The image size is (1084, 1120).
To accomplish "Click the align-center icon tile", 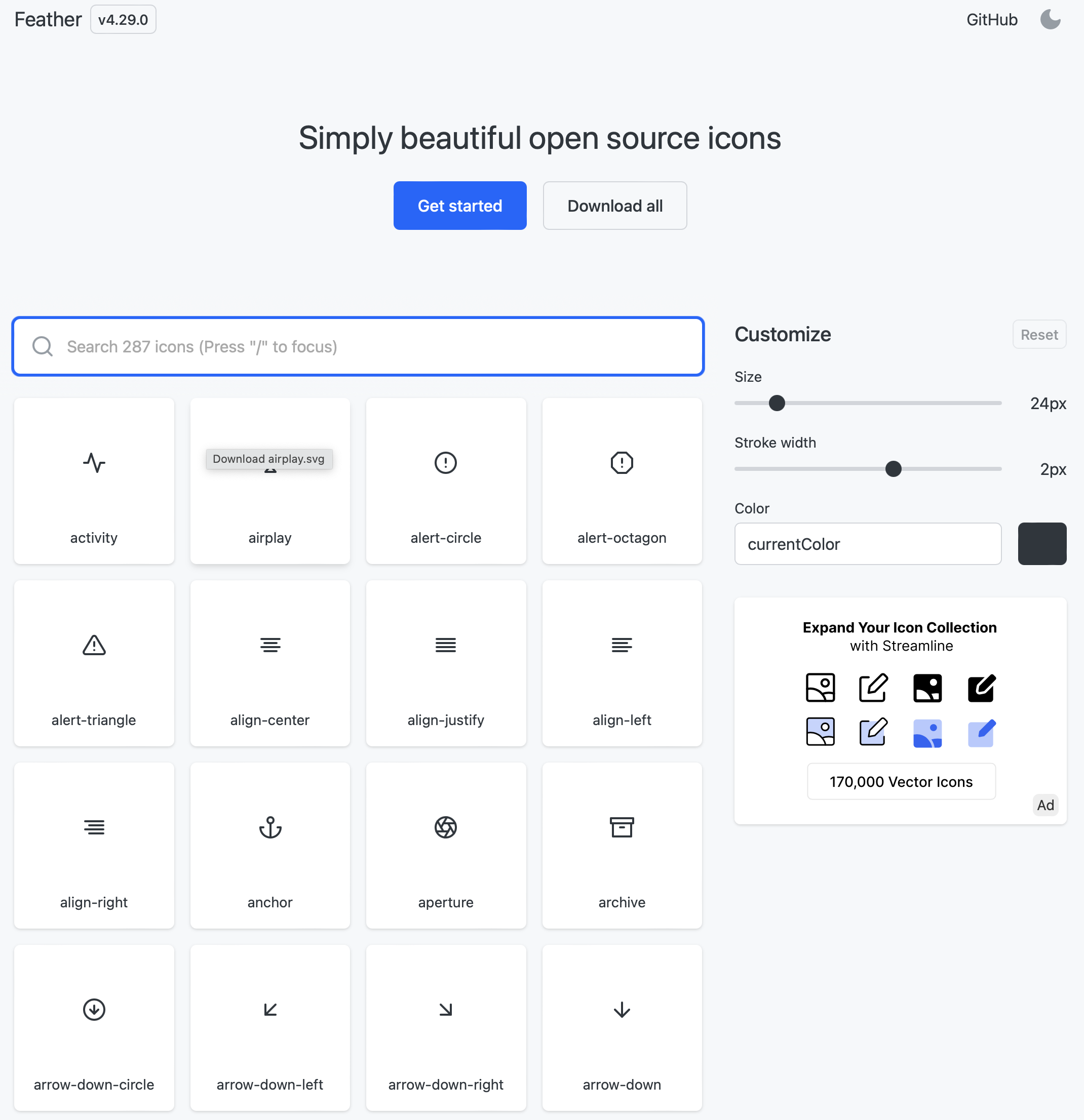I will [270, 663].
